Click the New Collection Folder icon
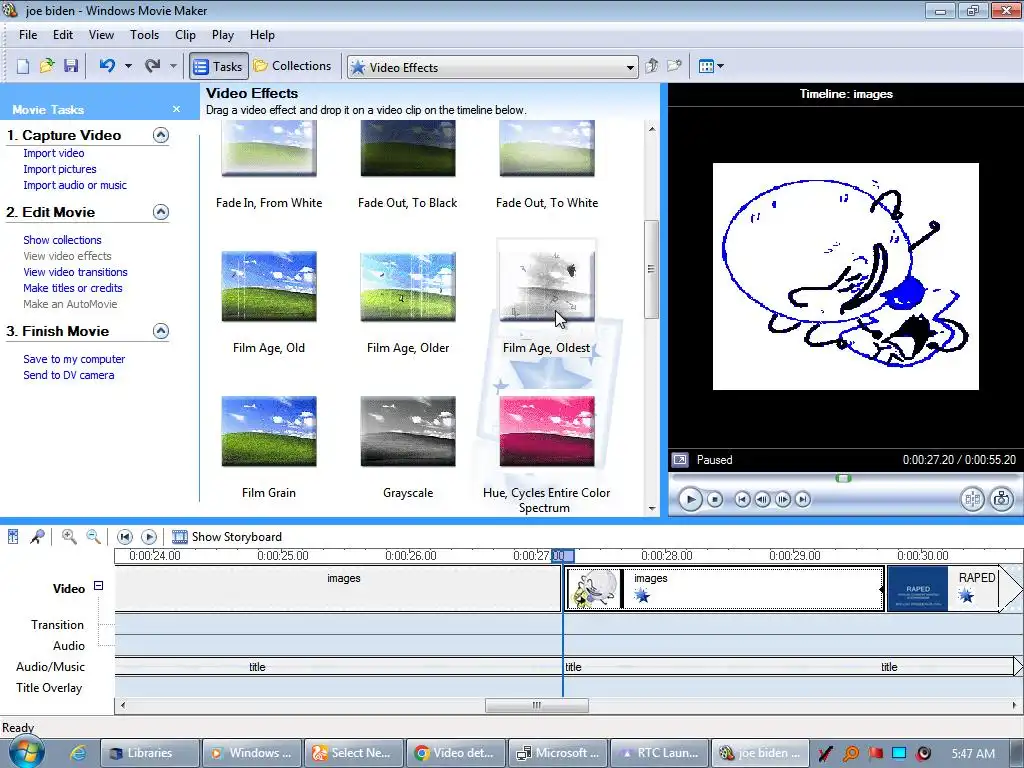 (x=674, y=66)
